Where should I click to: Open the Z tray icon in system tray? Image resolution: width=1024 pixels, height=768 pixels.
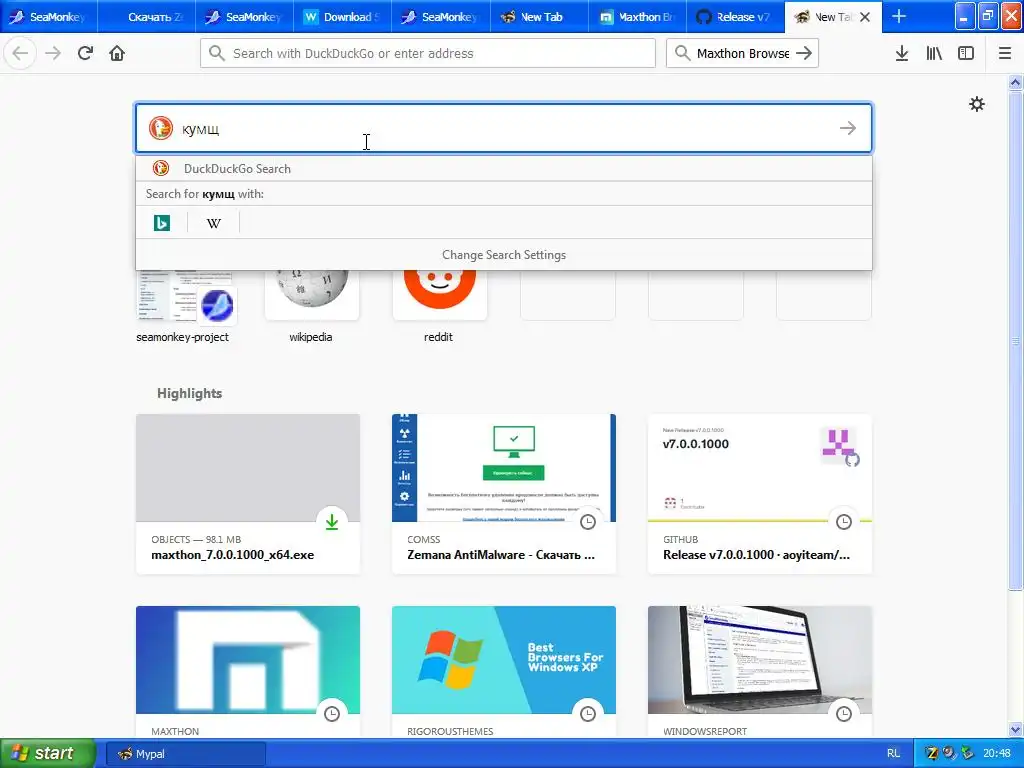pyautogui.click(x=932, y=753)
